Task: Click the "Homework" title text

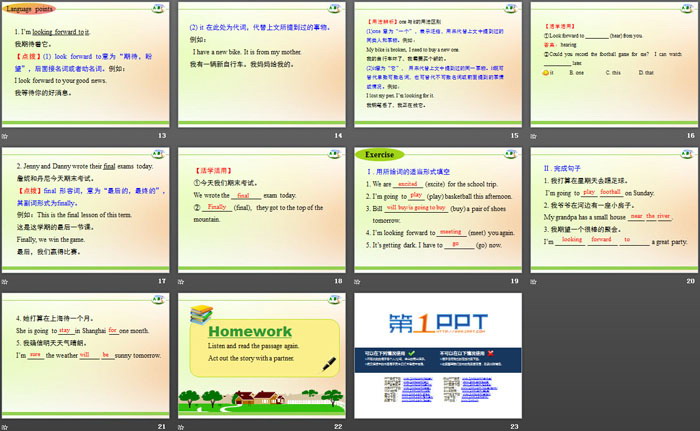Action: click(252, 331)
